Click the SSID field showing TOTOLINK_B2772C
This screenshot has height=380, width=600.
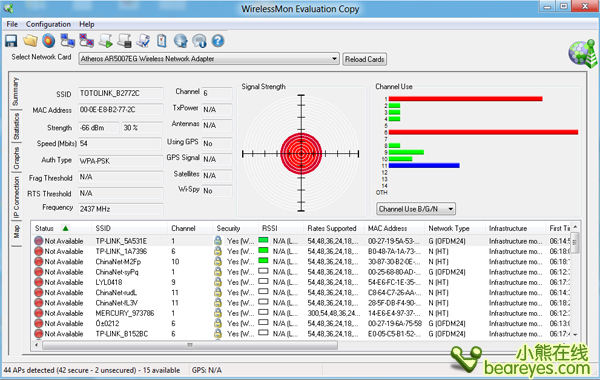pyautogui.click(x=121, y=93)
